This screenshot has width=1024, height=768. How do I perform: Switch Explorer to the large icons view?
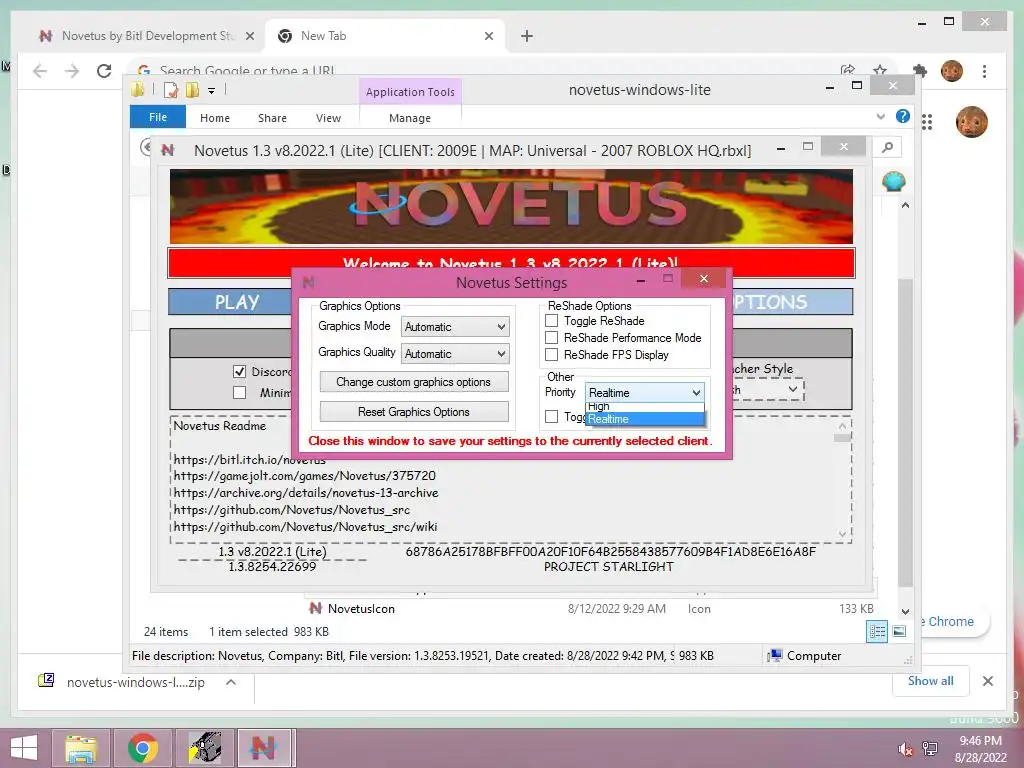(x=899, y=631)
